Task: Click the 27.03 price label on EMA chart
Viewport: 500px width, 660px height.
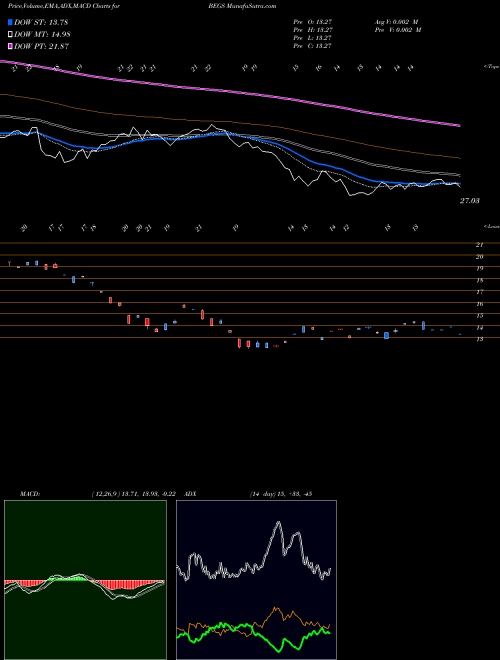Action: (469, 201)
